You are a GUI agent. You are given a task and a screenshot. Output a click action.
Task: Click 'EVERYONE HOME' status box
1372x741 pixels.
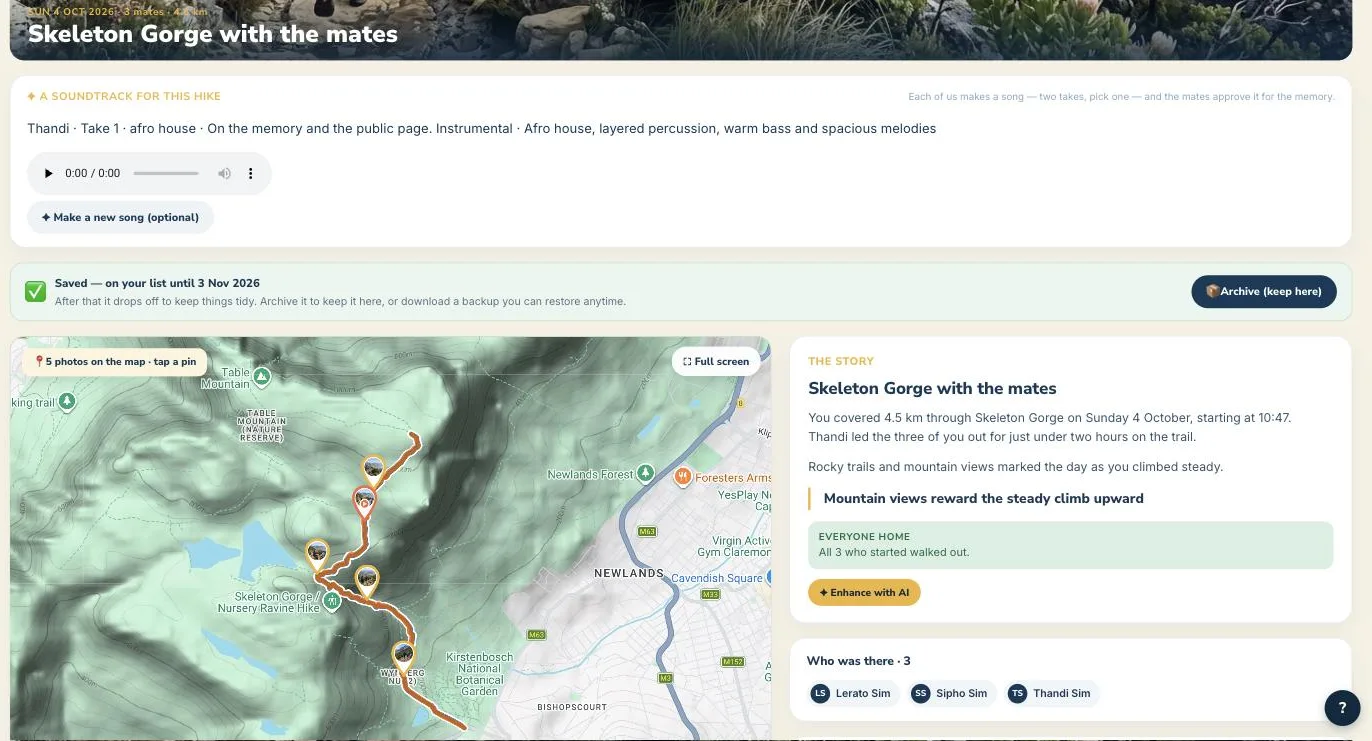[x=1070, y=545]
